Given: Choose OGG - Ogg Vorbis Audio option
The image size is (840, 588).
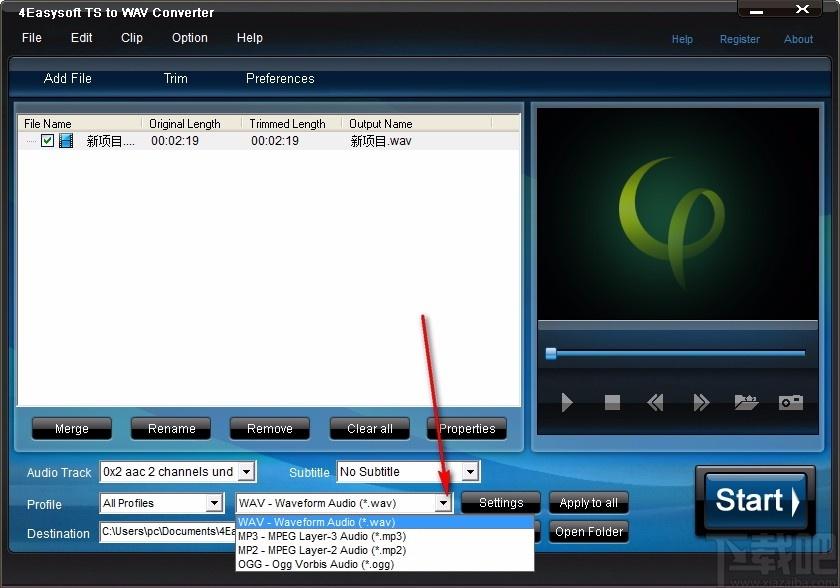Looking at the screenshot, I should 385,564.
